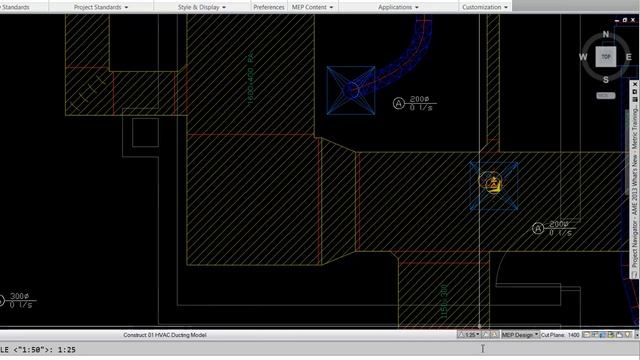Open the 1:25 annotation scale dropdown
This screenshot has width=640, height=360.
point(469,335)
